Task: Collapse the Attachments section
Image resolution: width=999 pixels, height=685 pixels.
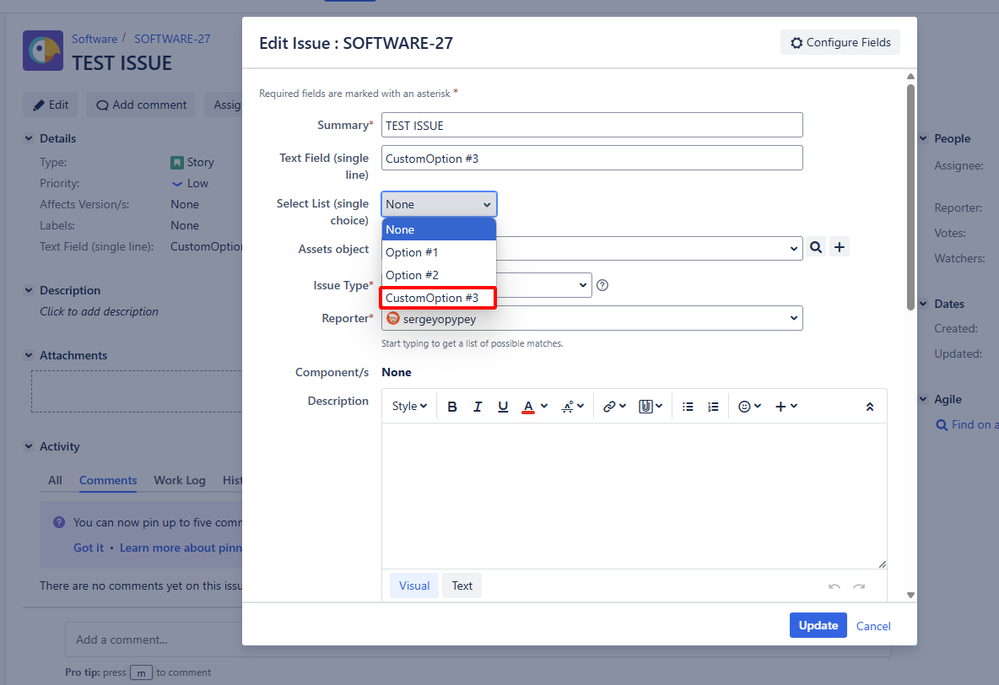Action: (x=28, y=355)
